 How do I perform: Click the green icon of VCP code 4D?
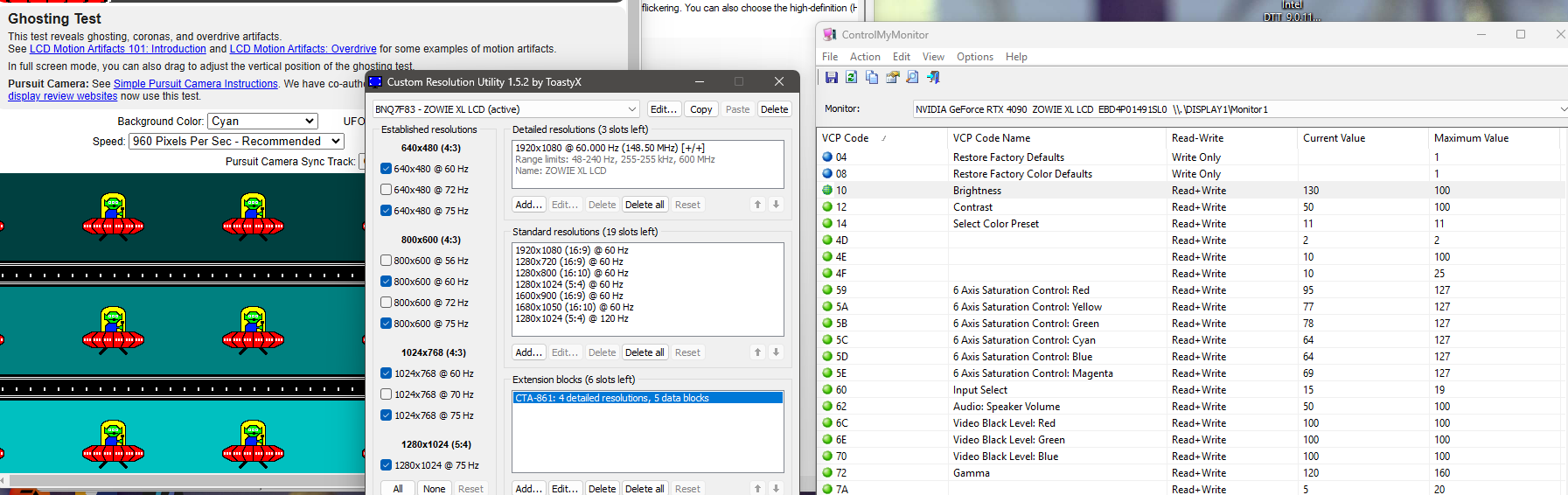[827, 241]
